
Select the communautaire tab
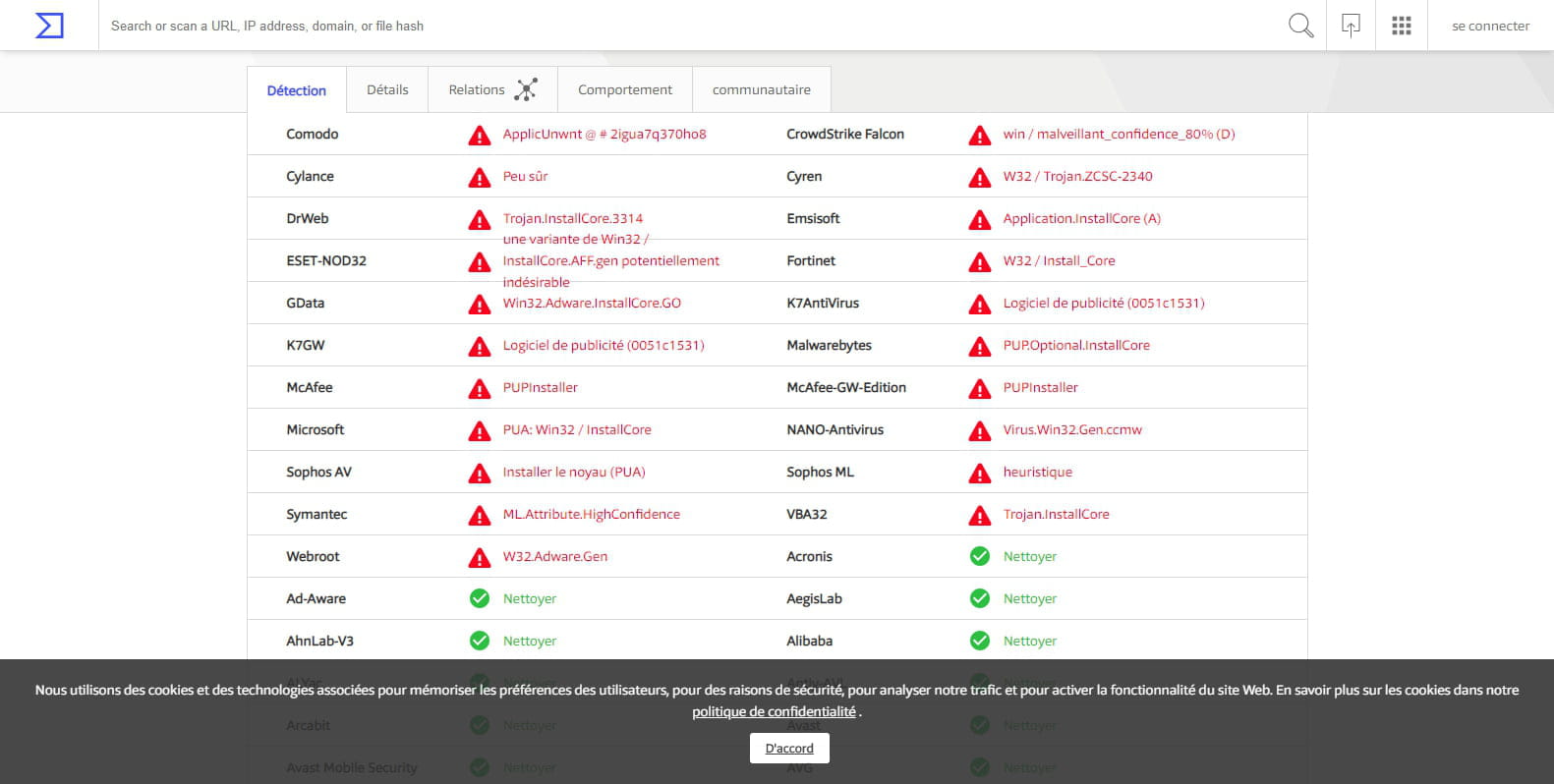(x=762, y=89)
